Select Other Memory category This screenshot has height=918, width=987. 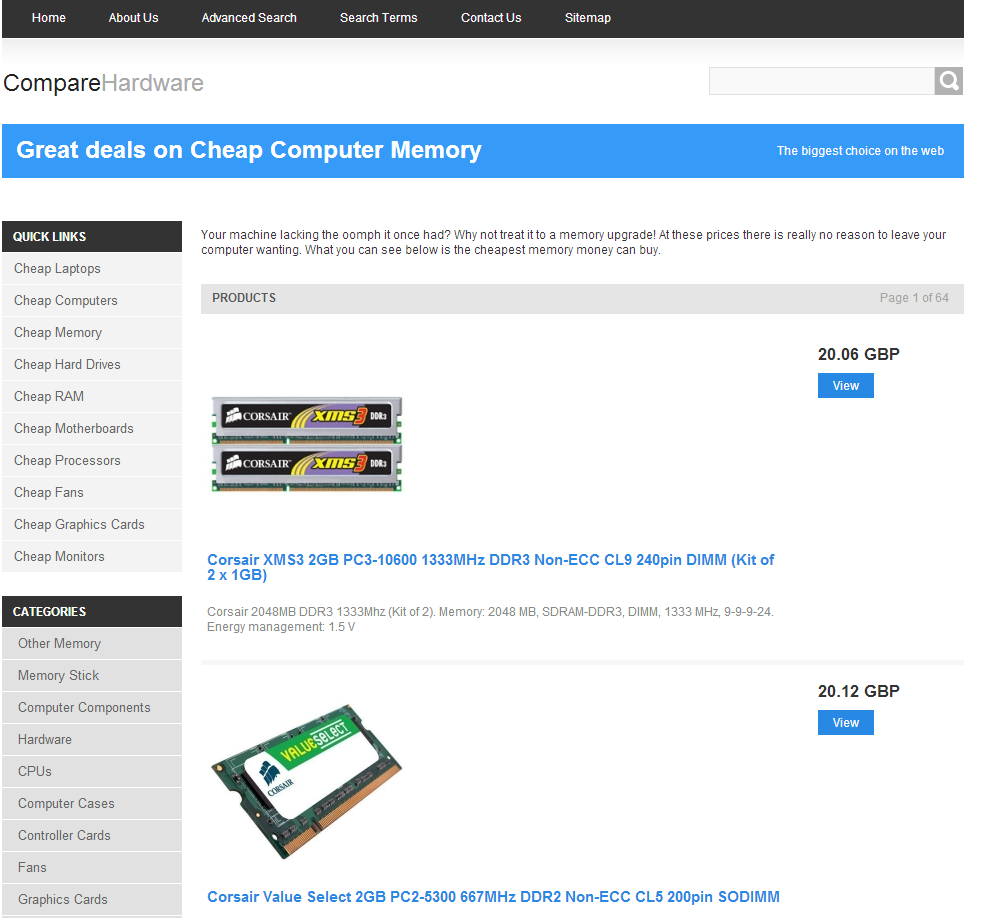click(92, 643)
